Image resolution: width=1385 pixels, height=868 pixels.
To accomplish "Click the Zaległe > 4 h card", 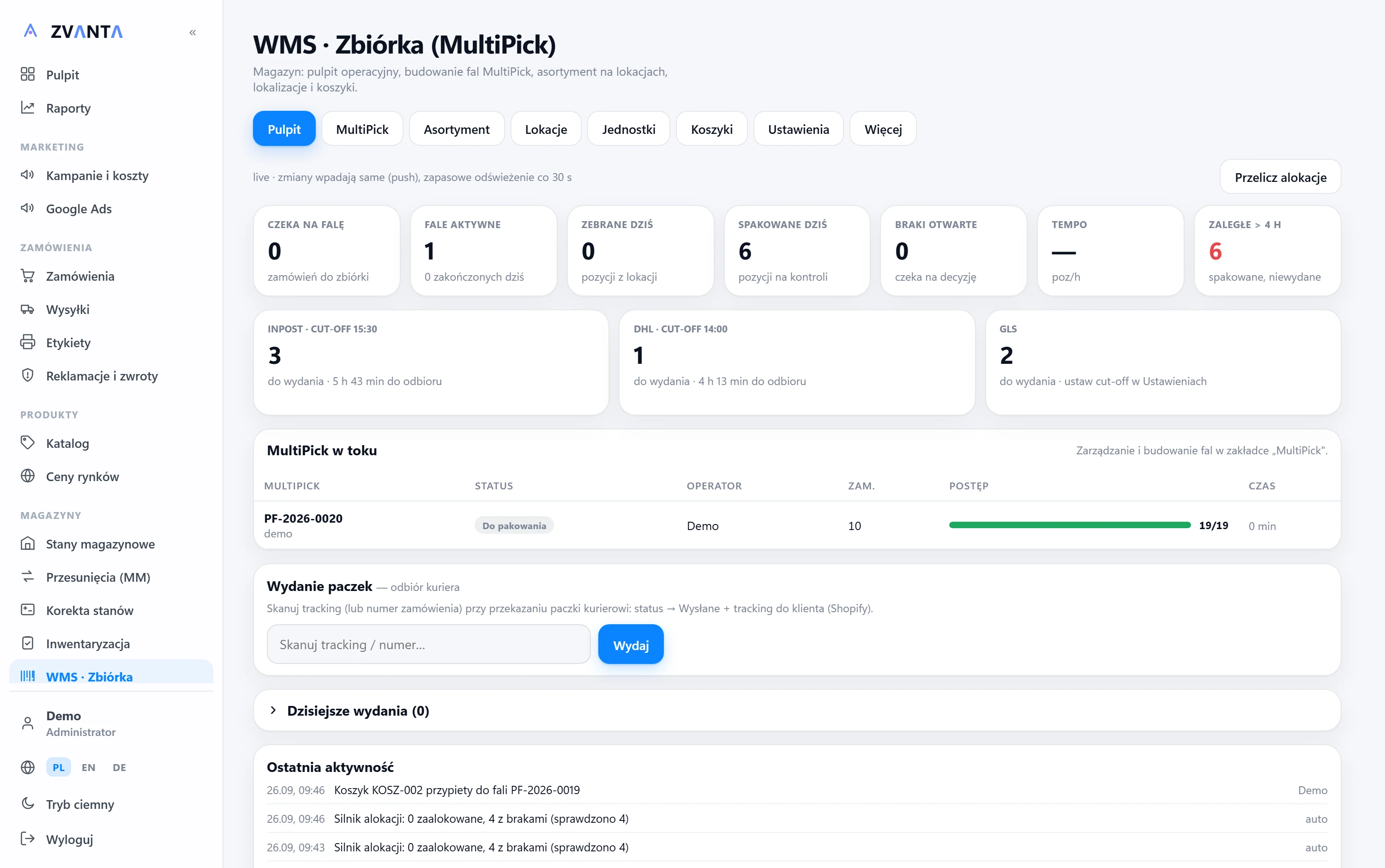I will click(x=1267, y=251).
